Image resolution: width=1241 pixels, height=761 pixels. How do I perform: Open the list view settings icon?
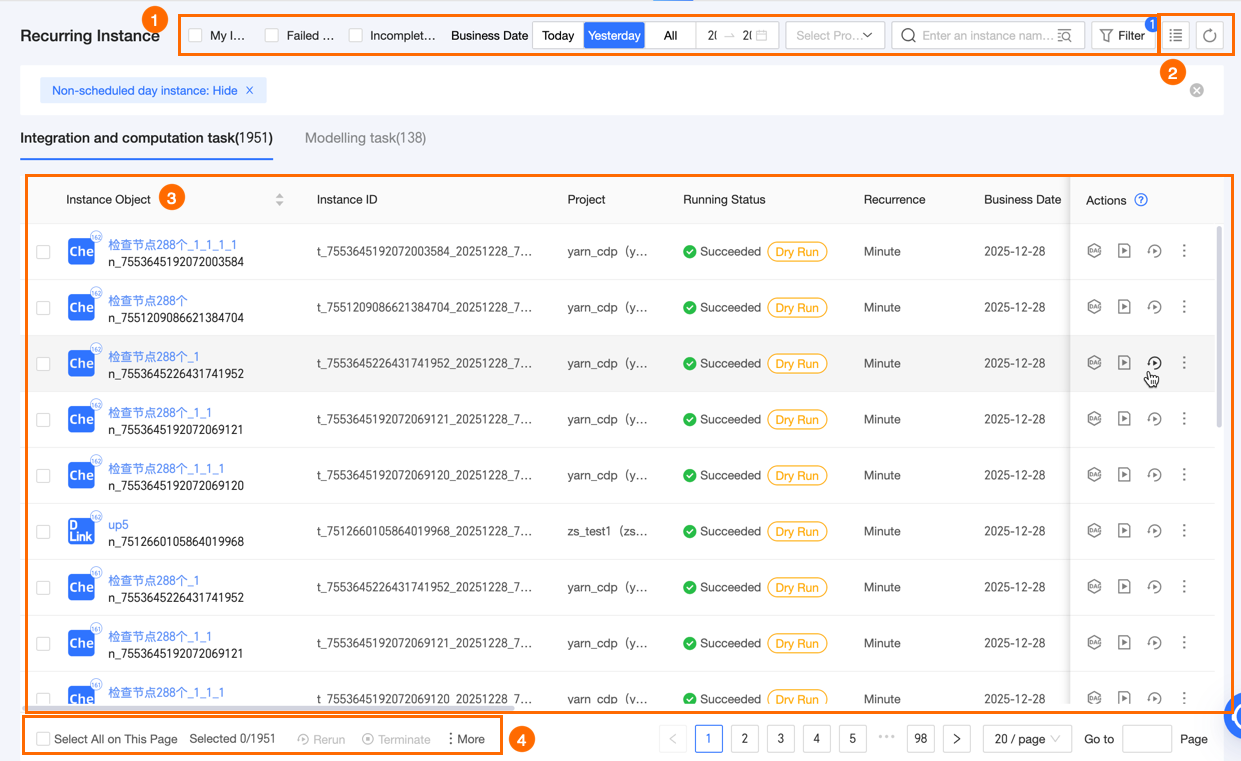[1176, 36]
